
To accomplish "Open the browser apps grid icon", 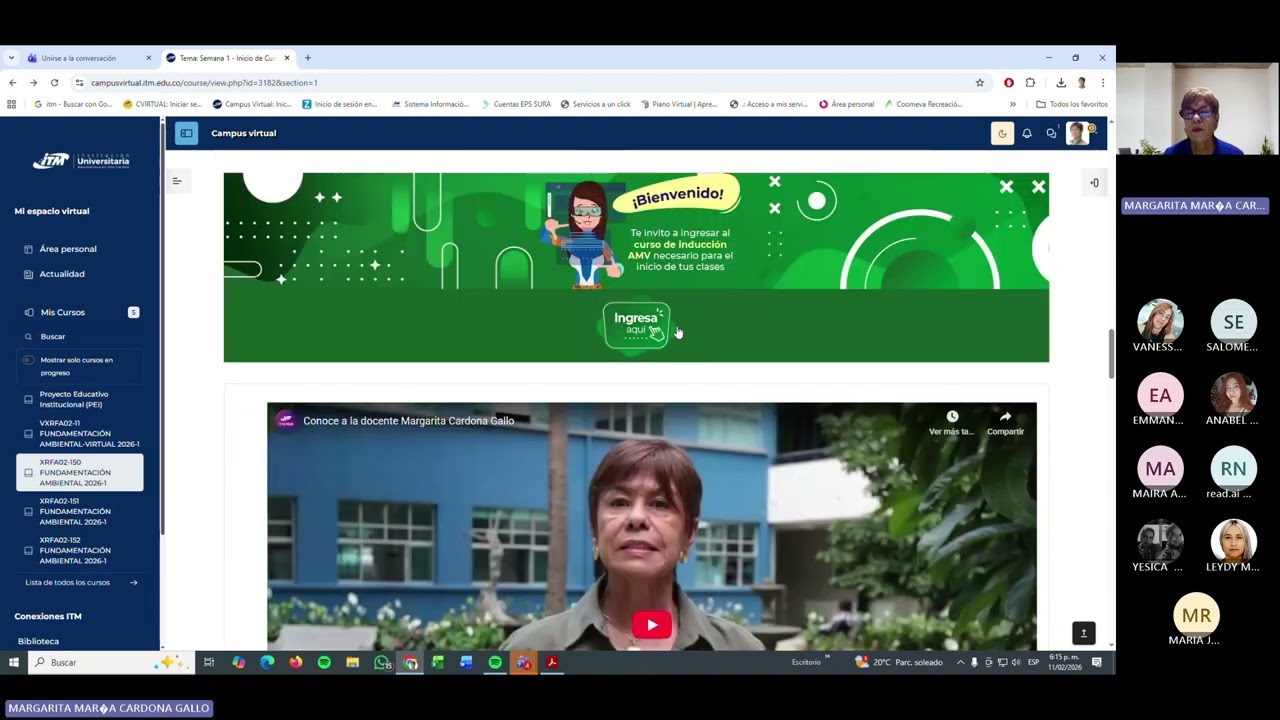I will click(x=12, y=104).
